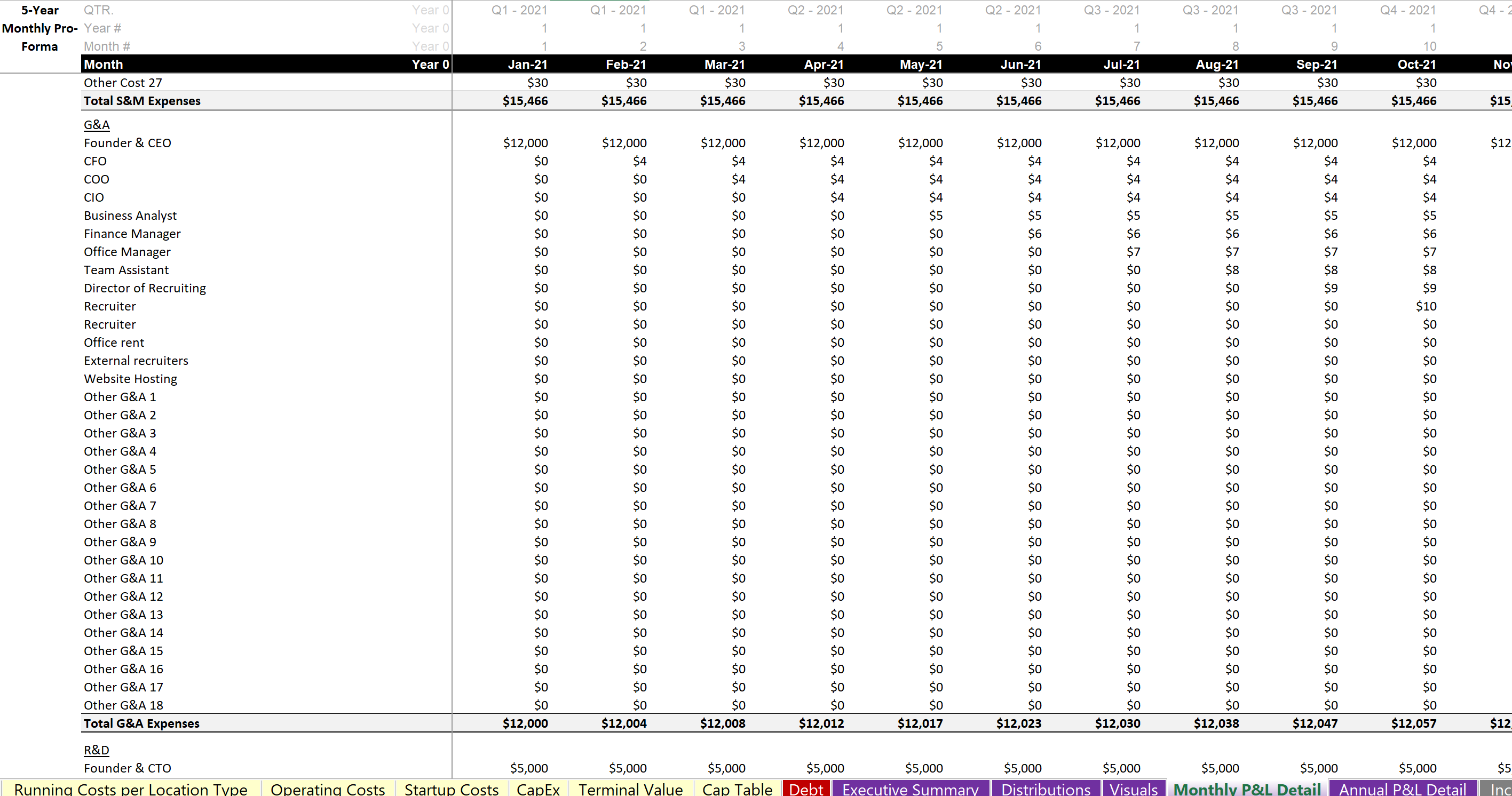Click the Aug-21 Team Assistant $8 cell
This screenshot has width=1512, height=796.
point(1232,270)
